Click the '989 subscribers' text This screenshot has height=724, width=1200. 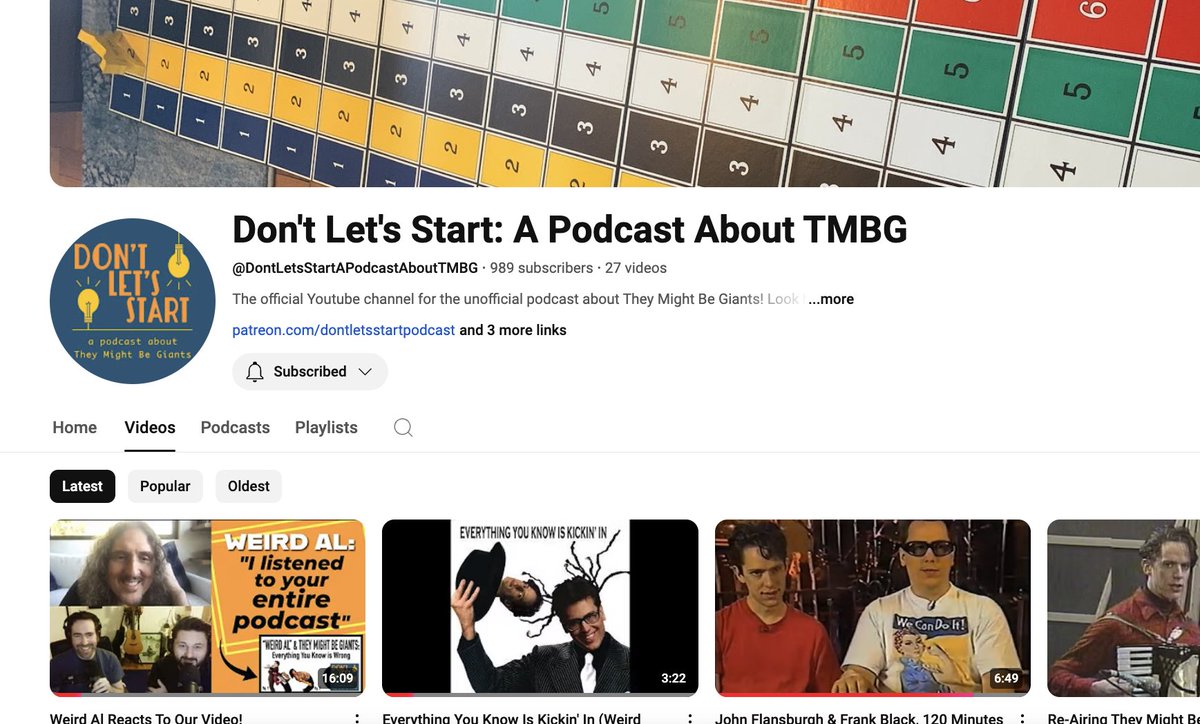[541, 268]
